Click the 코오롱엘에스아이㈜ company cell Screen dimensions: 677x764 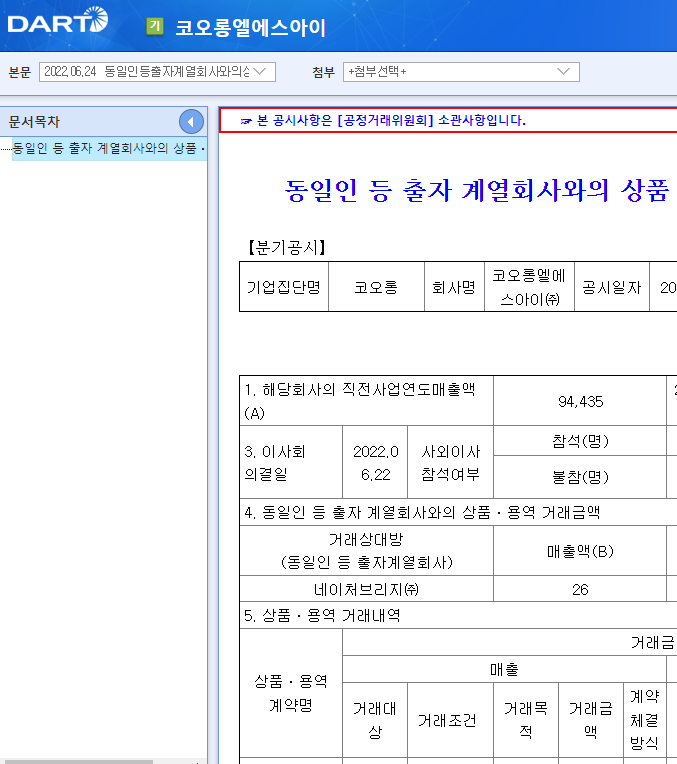click(529, 287)
